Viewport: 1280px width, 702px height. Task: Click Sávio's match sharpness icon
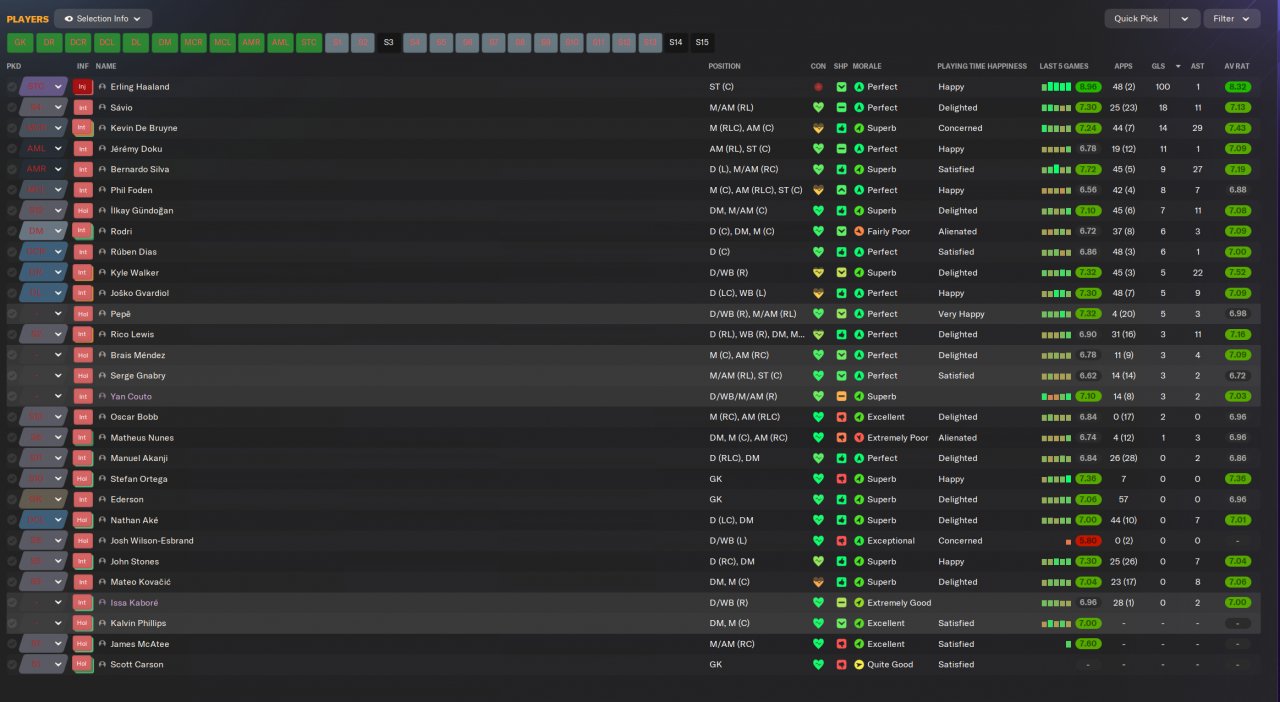pos(841,108)
